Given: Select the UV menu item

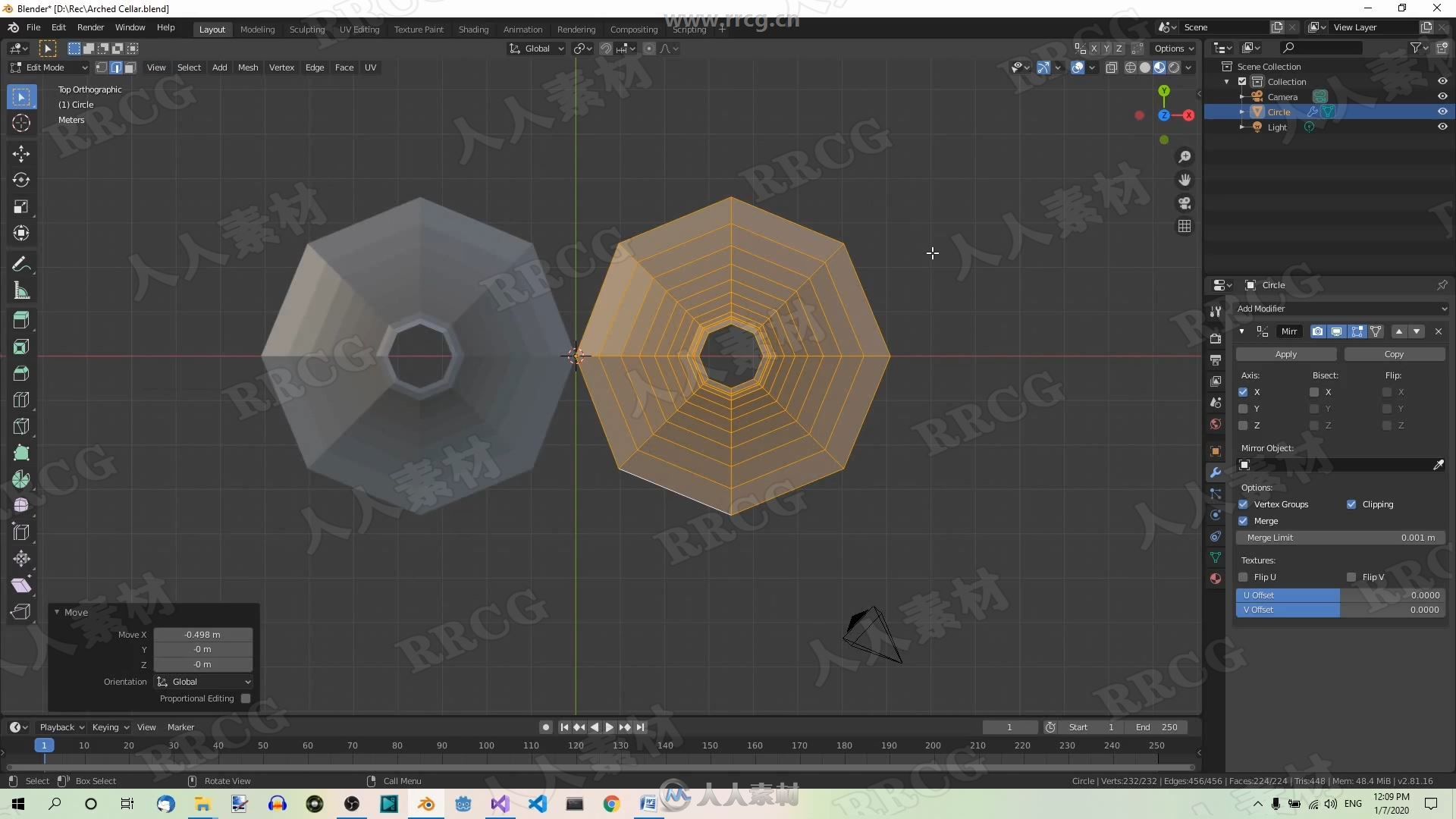Looking at the screenshot, I should [369, 67].
